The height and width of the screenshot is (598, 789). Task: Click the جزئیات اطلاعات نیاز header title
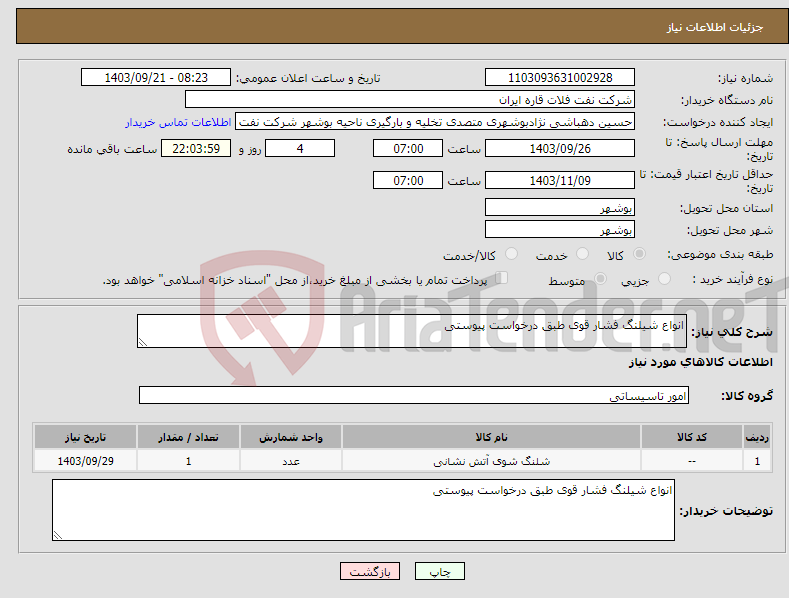715,27
